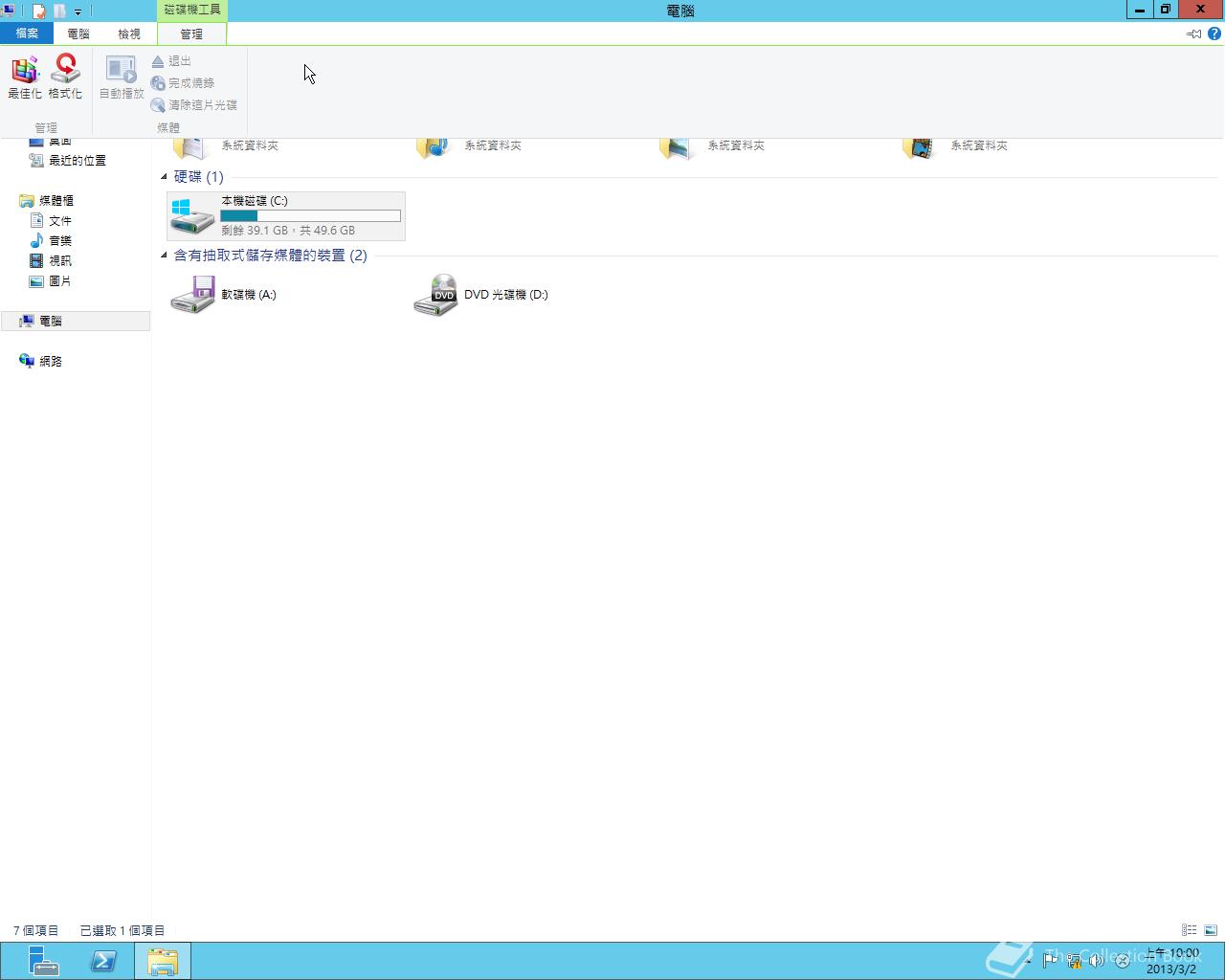Open the Action Center flag icon
Image resolution: width=1225 pixels, height=980 pixels.
pos(1050,961)
